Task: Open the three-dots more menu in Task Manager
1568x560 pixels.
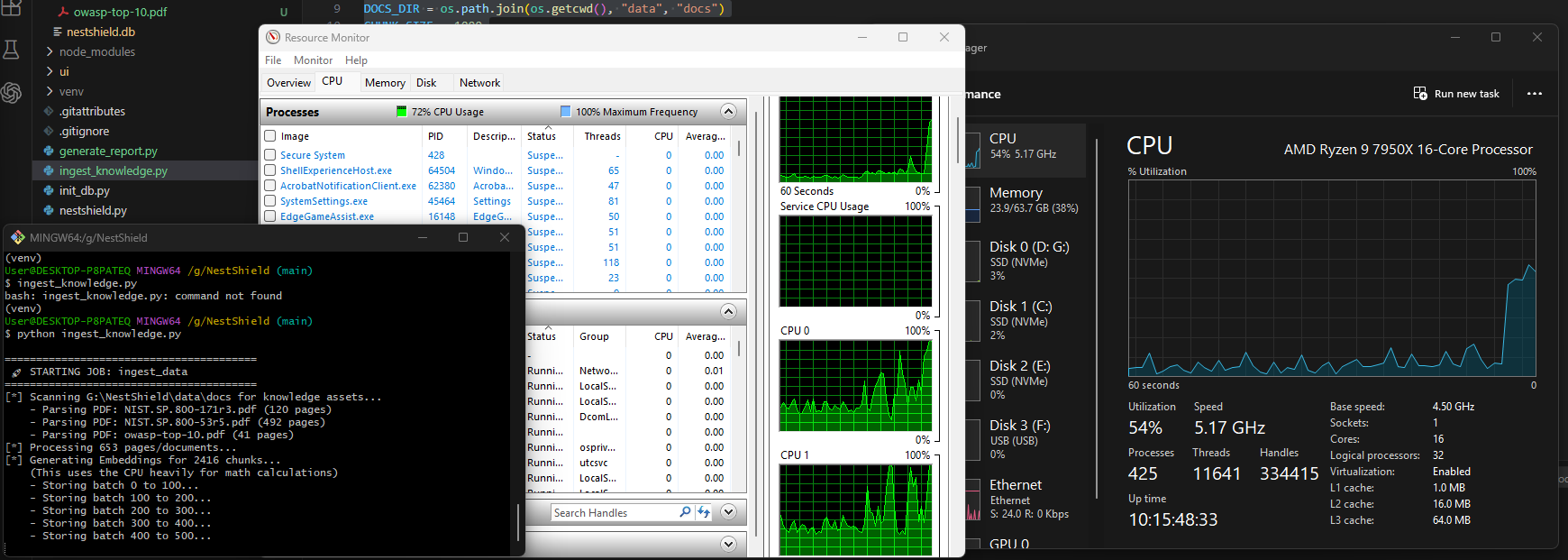Action: pos(1535,94)
